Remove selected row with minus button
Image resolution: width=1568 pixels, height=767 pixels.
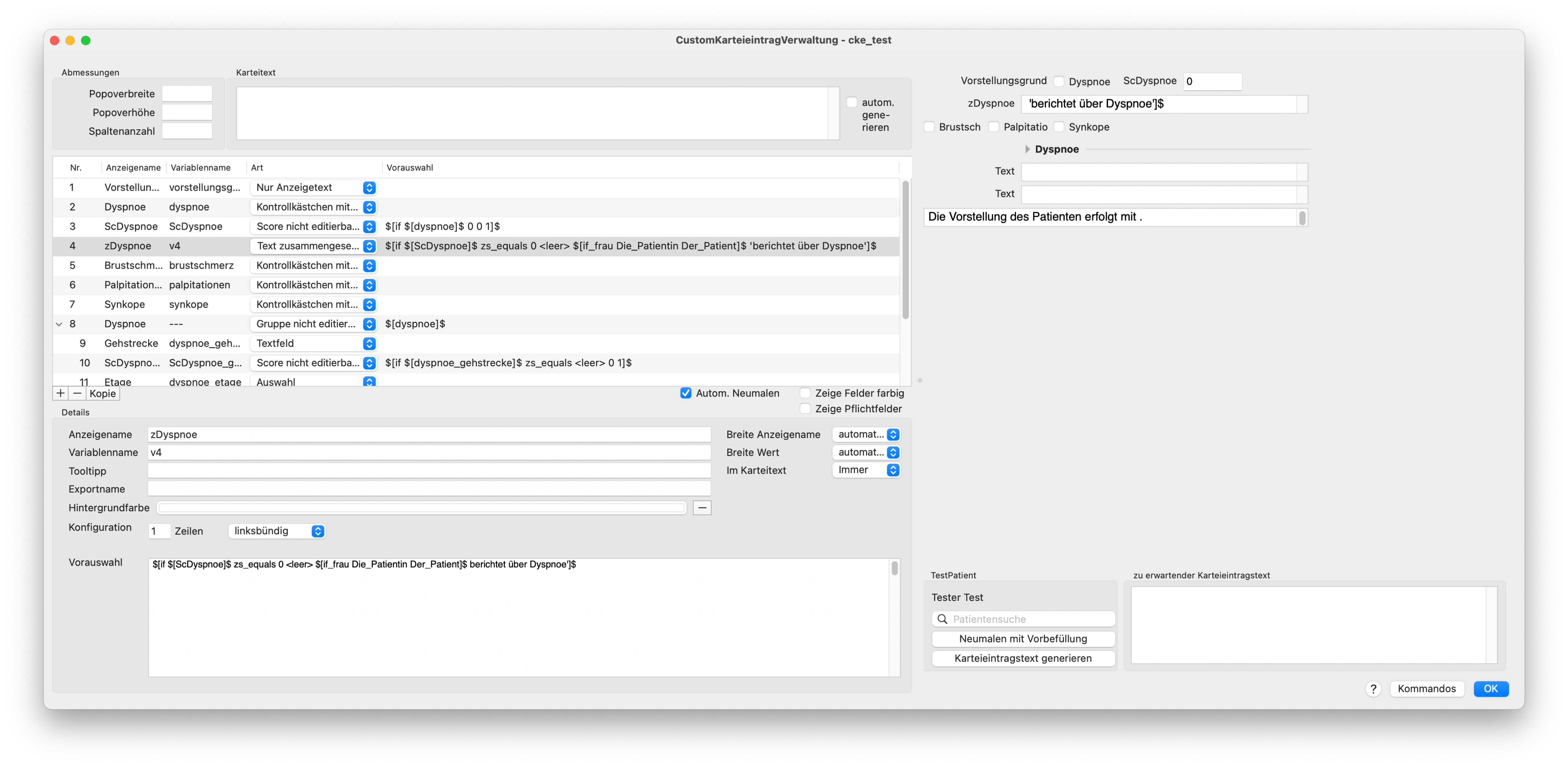[x=77, y=393]
